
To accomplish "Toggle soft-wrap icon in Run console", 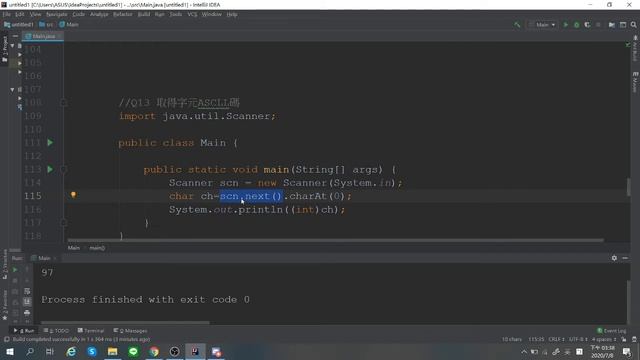I will click(x=27, y=291).
